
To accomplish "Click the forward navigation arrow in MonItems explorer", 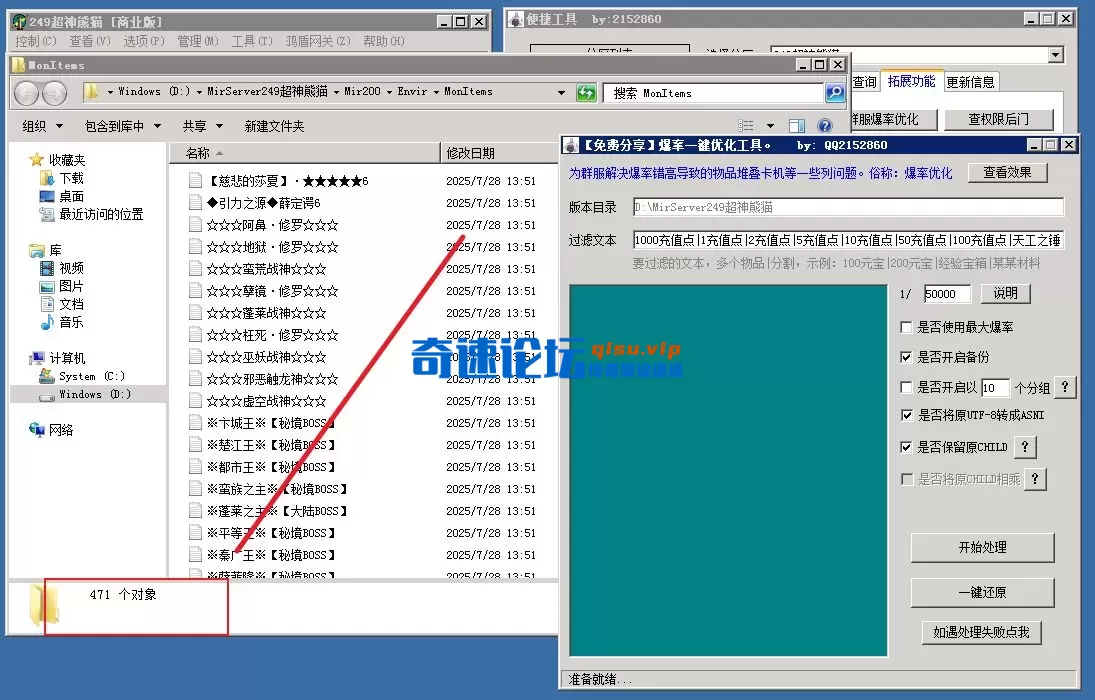I will click(55, 91).
